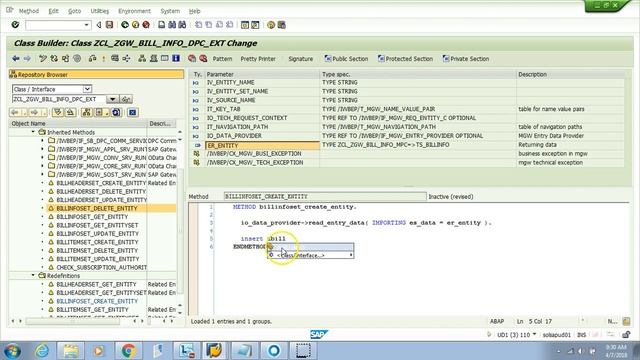This screenshot has width=640, height=360.
Task: Select <Class/Interface...> in code completion popup
Action: [x=311, y=255]
